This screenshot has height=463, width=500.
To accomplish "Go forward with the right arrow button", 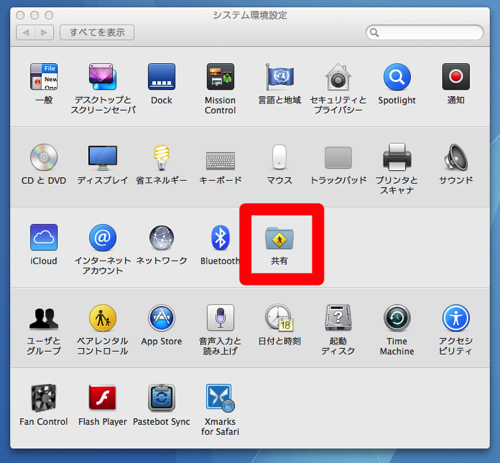I will point(44,33).
